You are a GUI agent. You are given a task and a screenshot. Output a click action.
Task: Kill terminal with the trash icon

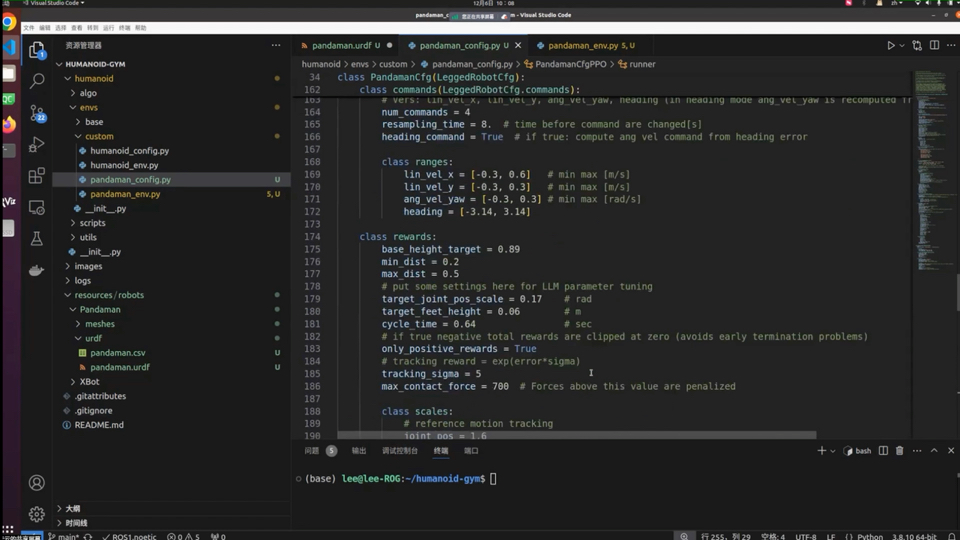tap(899, 451)
